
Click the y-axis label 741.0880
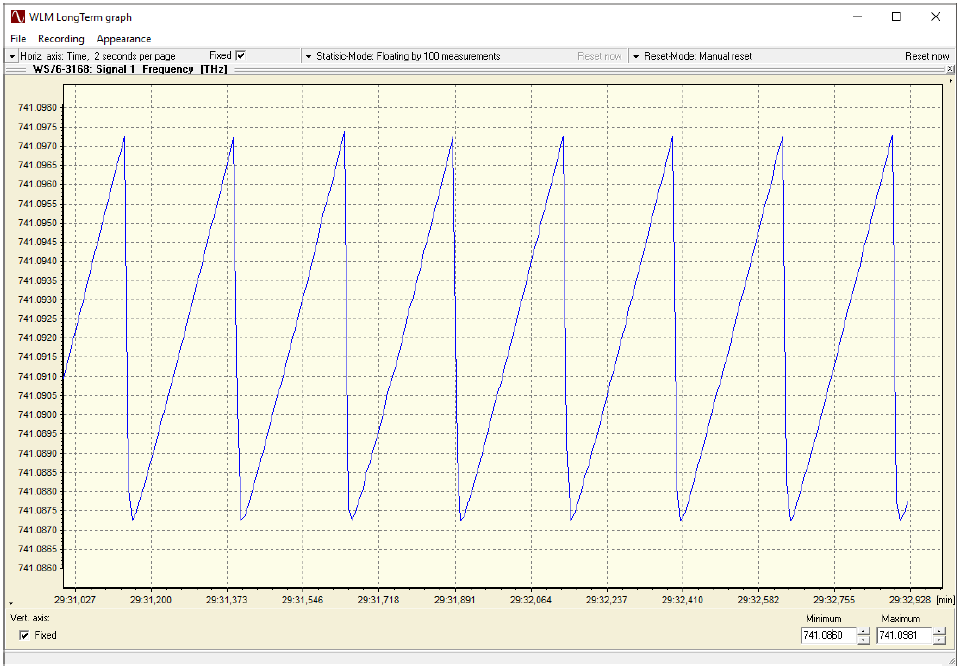coord(37,492)
